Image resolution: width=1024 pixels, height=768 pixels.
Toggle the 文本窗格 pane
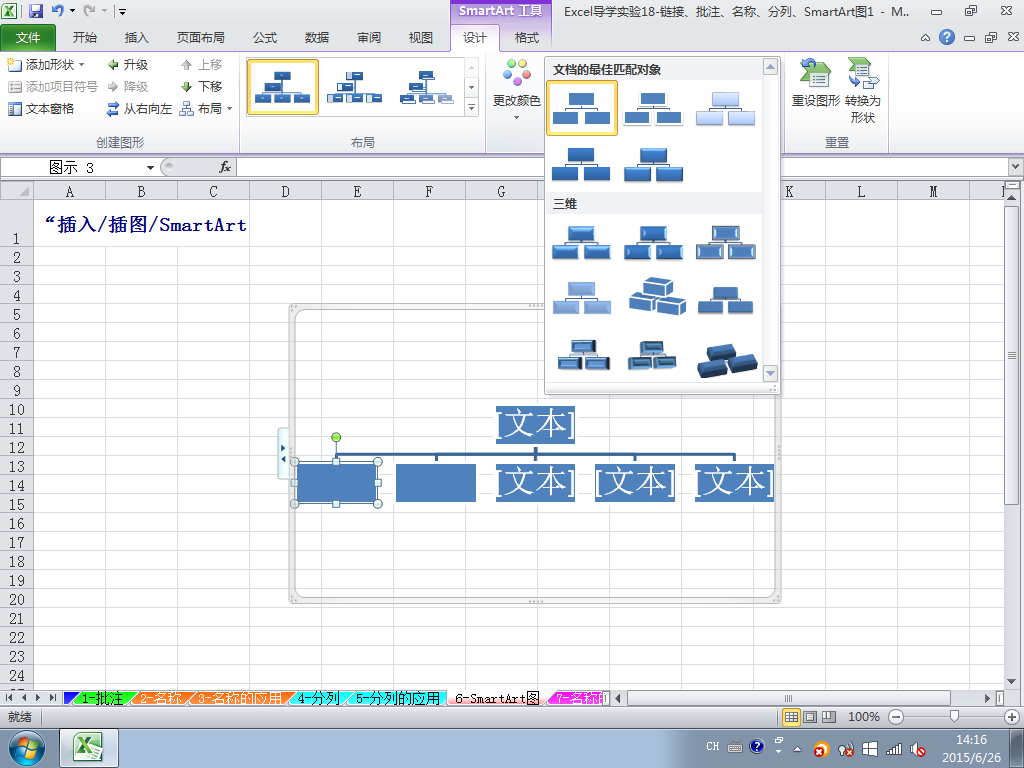[40, 108]
